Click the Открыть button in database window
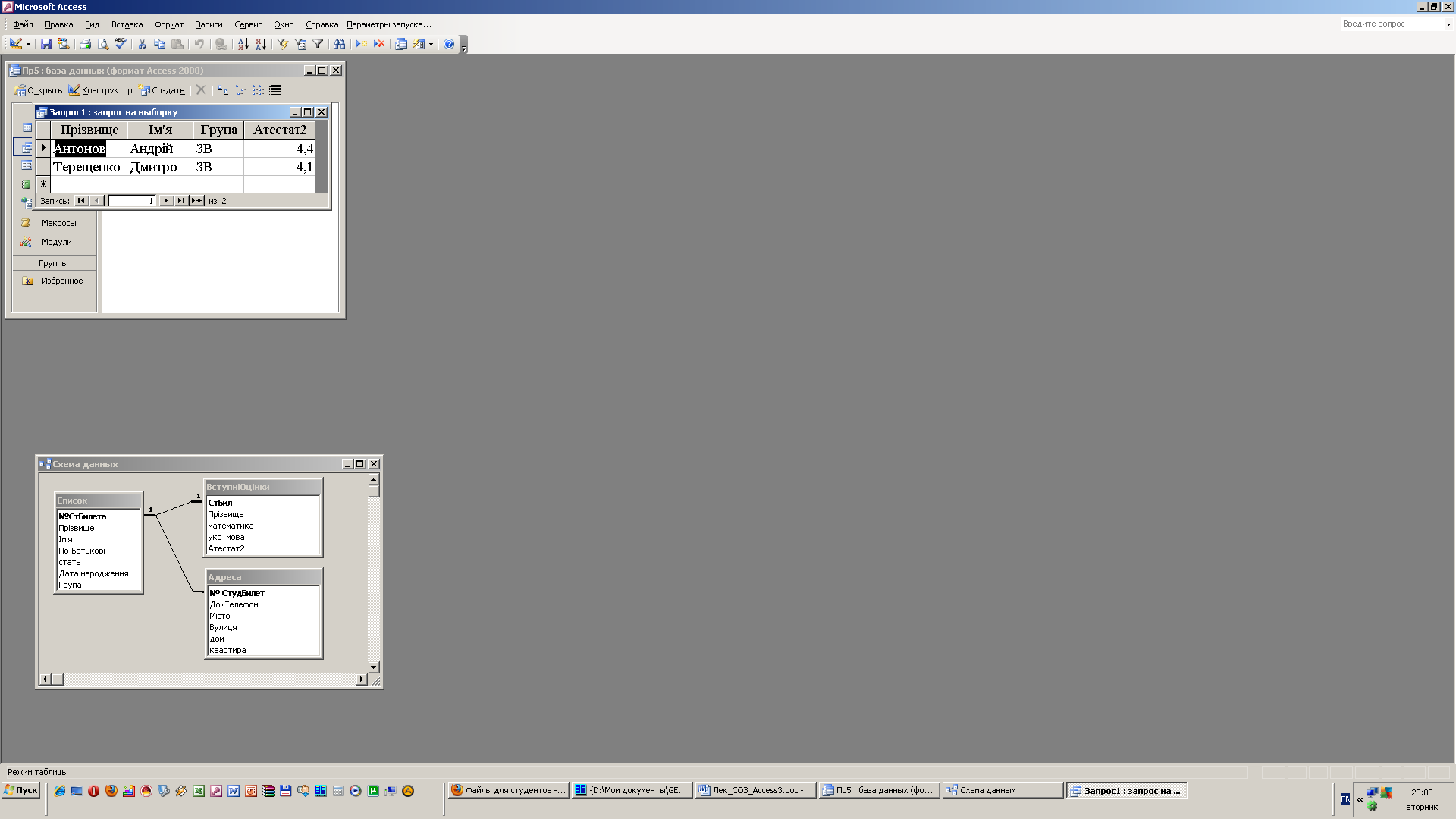The image size is (1456, 819). (x=38, y=90)
